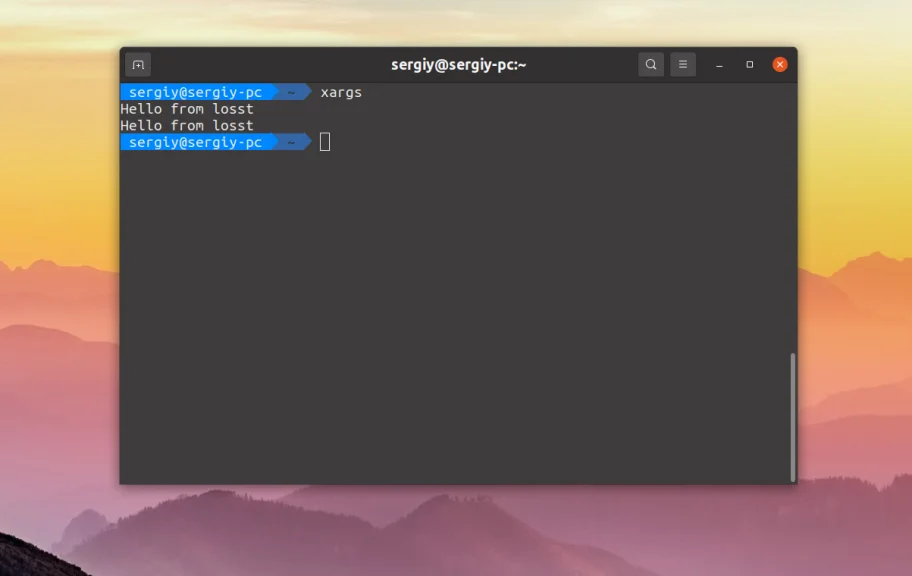912x576 pixels.
Task: Open a new terminal tab
Action: [137, 64]
